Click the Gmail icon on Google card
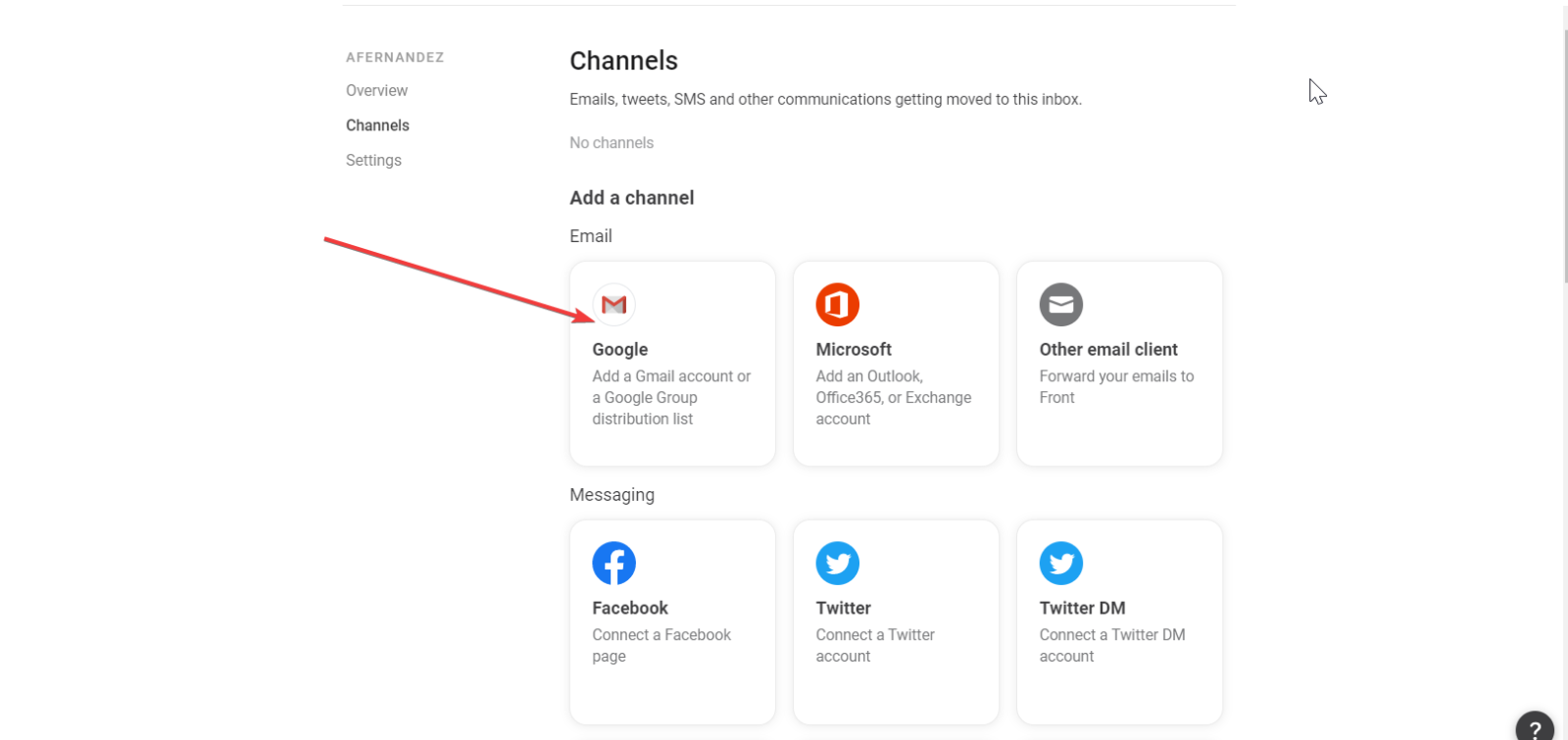The width and height of the screenshot is (1568, 740). coord(614,305)
